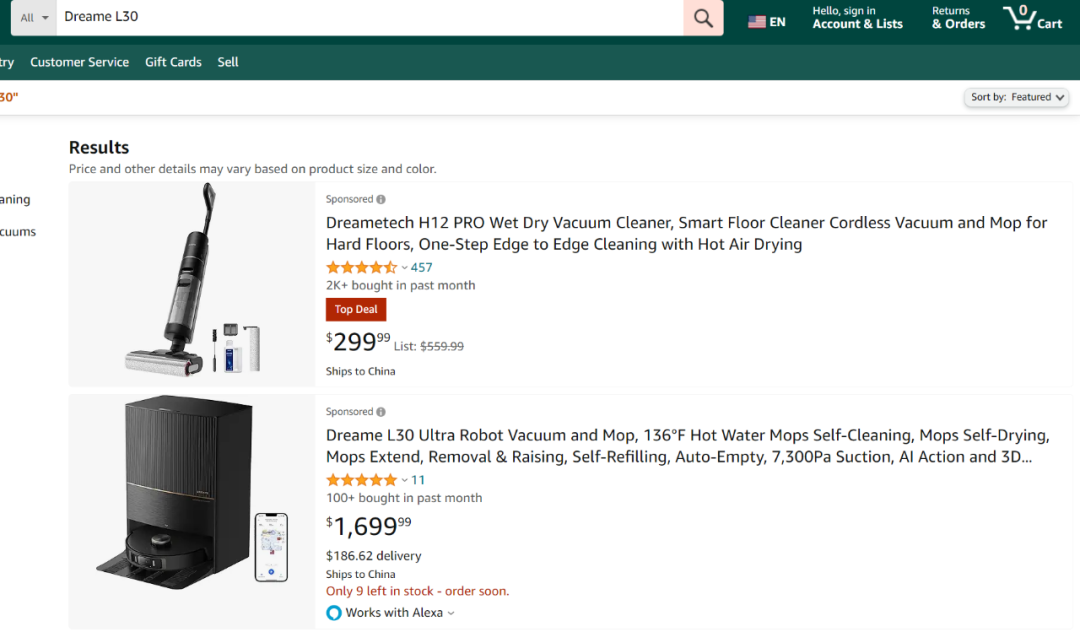The width and height of the screenshot is (1080, 632).
Task: Open the Dreame L30 Ultra Robot Vacuum title
Action: (x=686, y=446)
